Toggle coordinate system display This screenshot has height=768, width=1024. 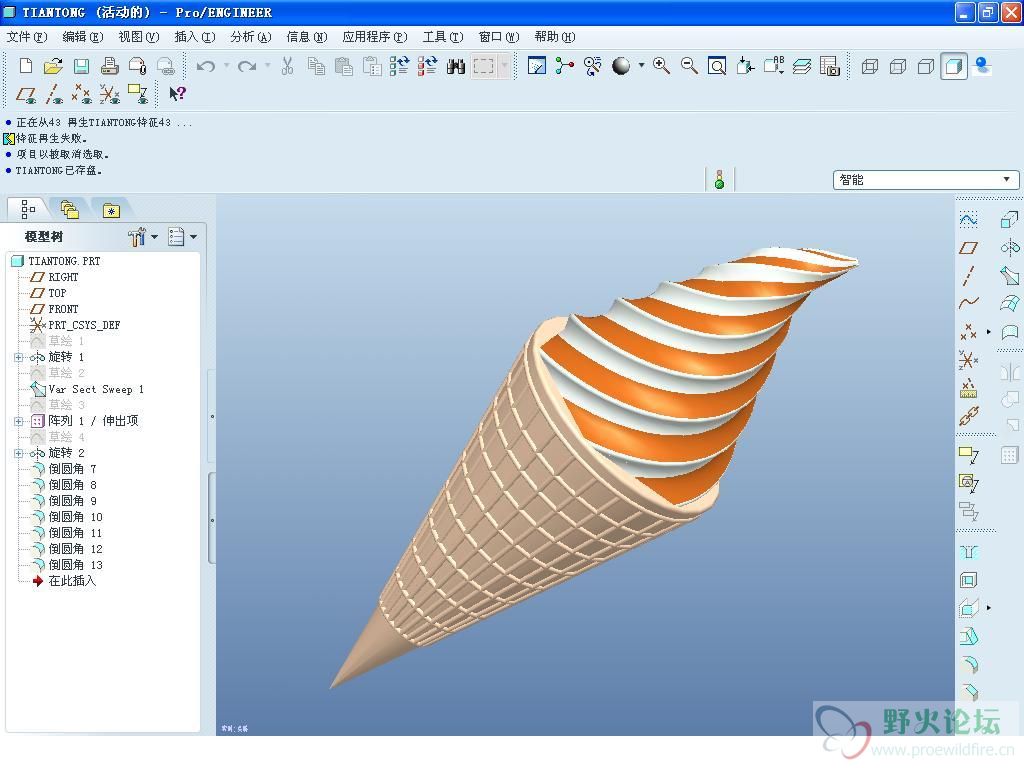coord(110,94)
